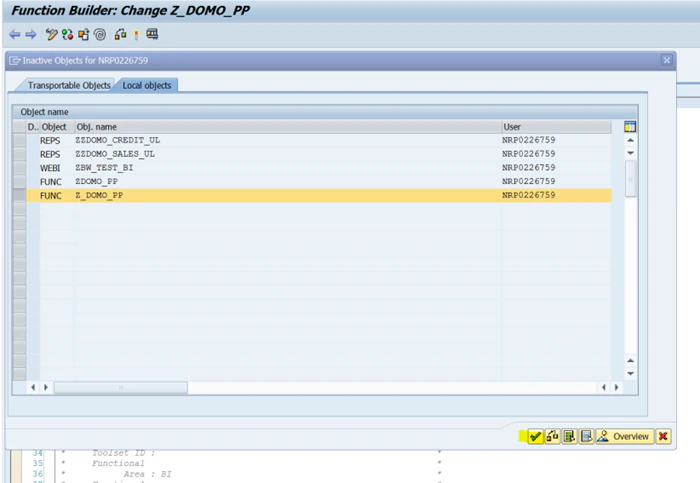Select the row marker for ZDOMO_PP
Viewport: 700px width, 483px height.
(19, 182)
